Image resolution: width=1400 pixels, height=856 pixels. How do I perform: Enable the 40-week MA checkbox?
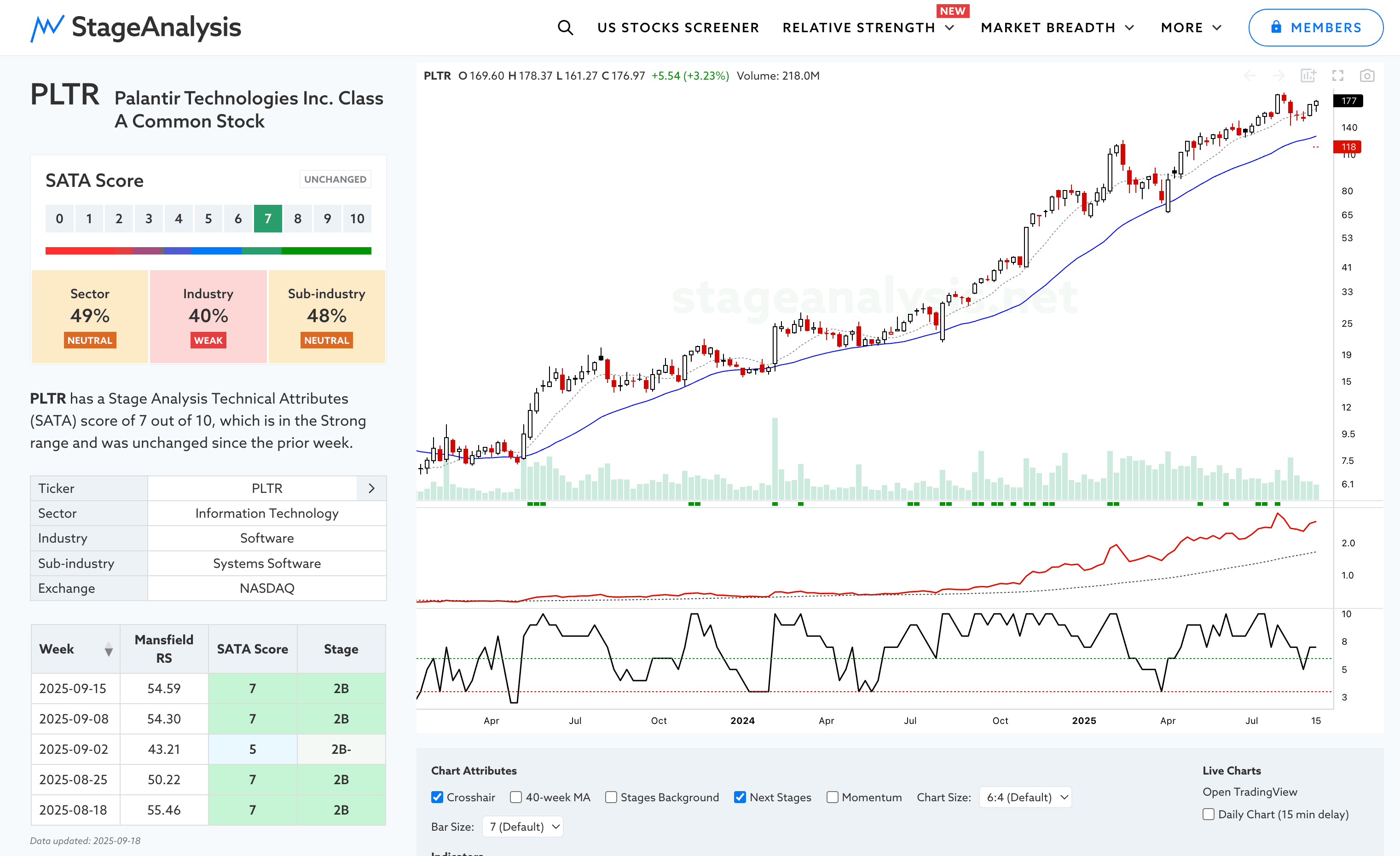coord(516,797)
